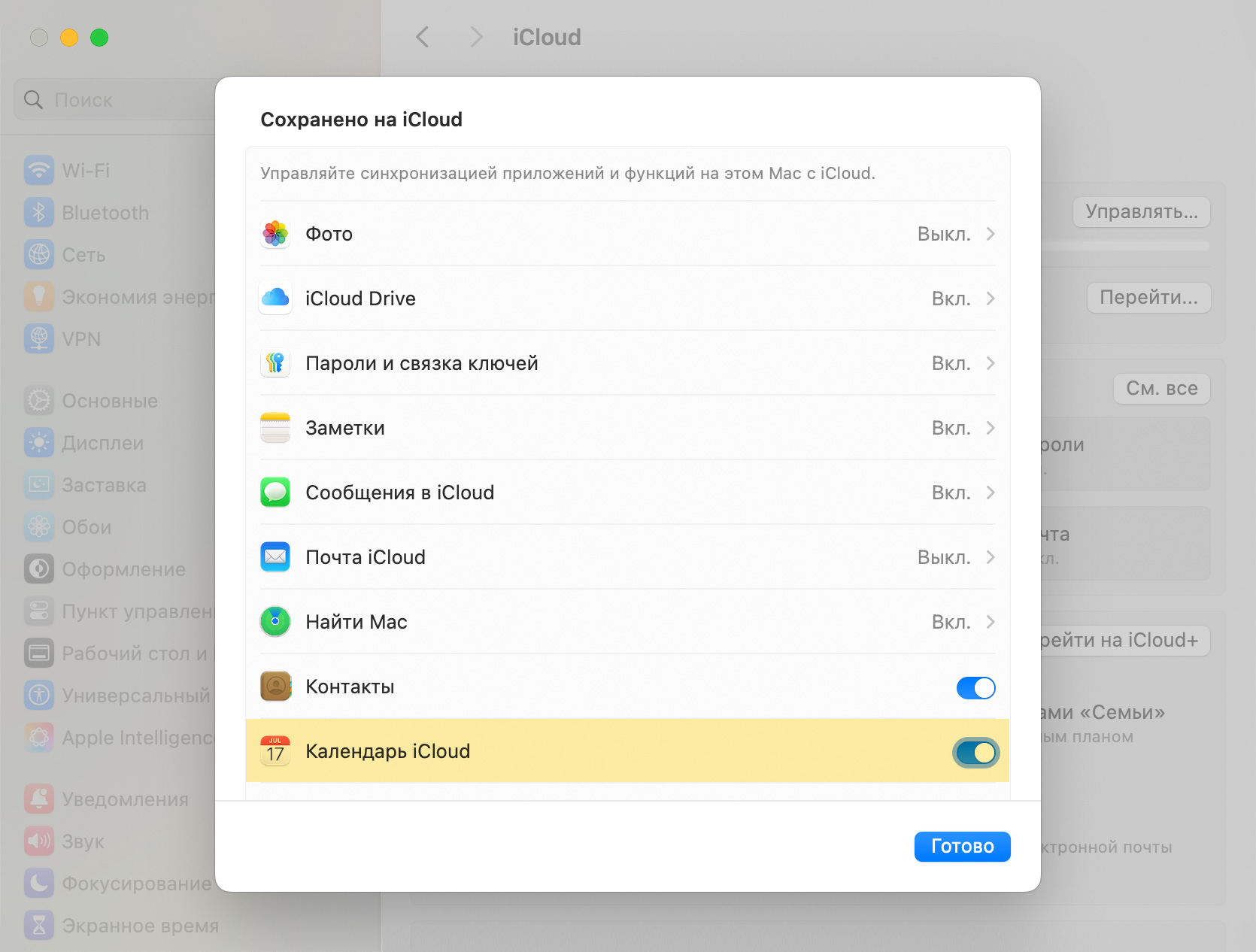The height and width of the screenshot is (952, 1256).
Task: Click the См. все button
Action: 1161,389
